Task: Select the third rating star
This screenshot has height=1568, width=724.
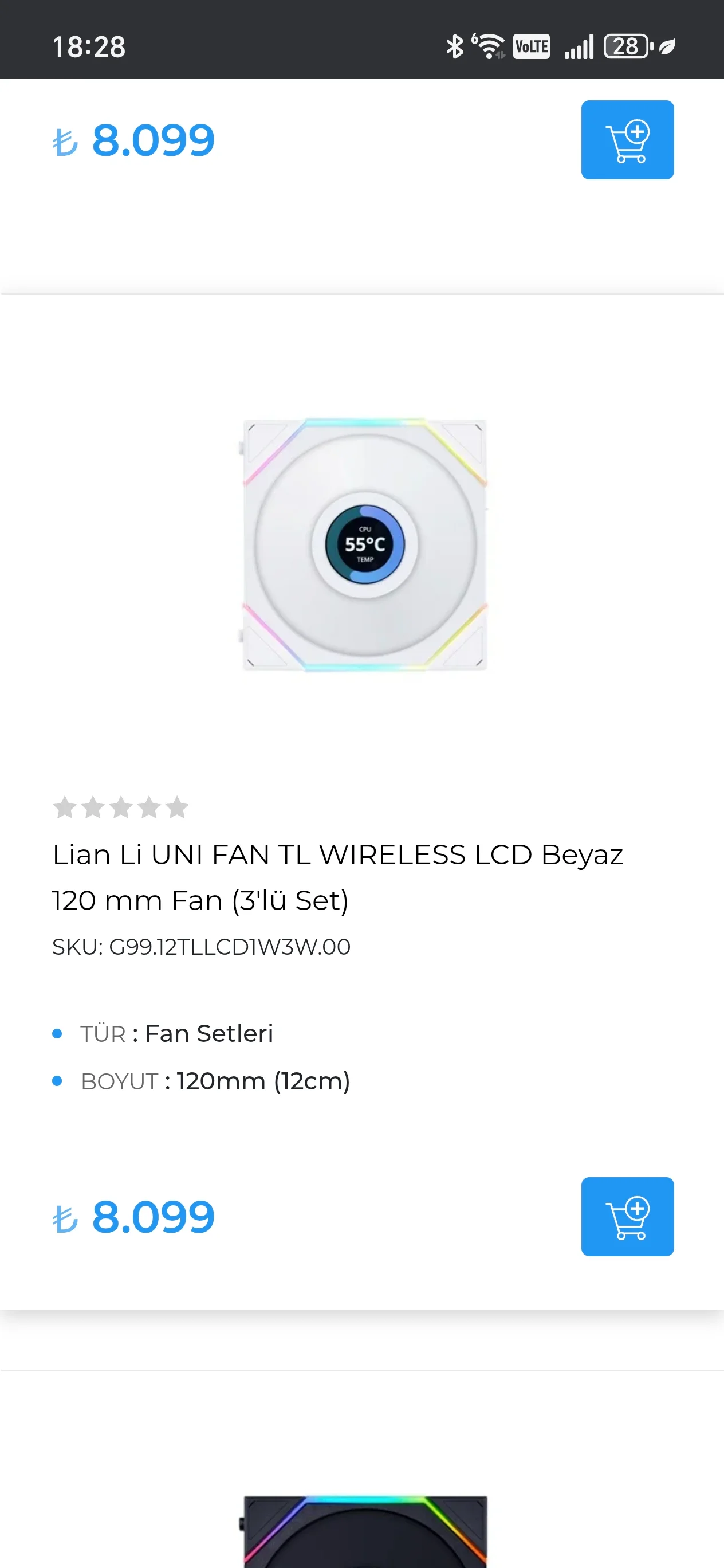Action: 121,807
